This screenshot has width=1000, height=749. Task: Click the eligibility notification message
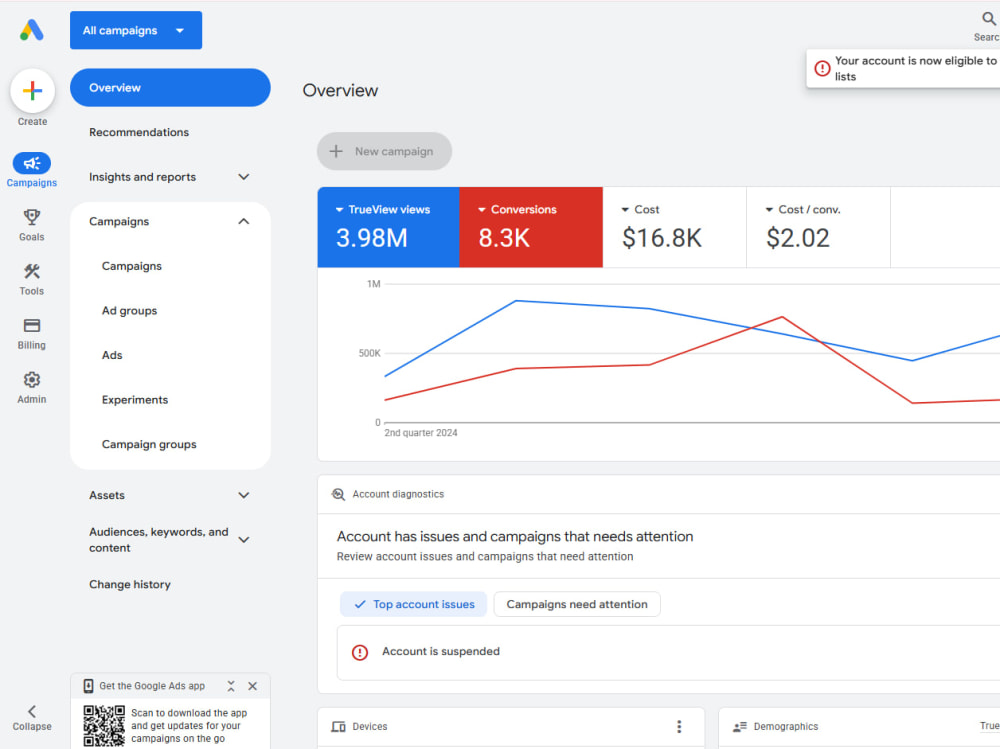click(x=916, y=68)
